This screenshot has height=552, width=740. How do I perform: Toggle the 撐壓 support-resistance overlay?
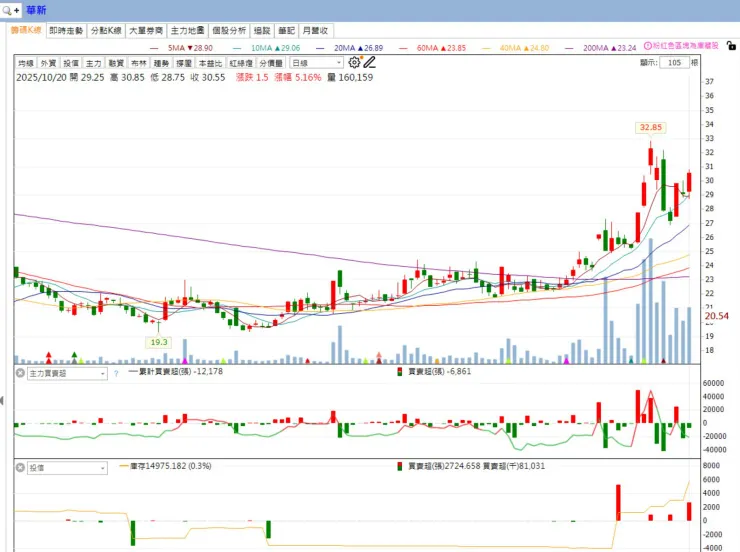point(184,63)
